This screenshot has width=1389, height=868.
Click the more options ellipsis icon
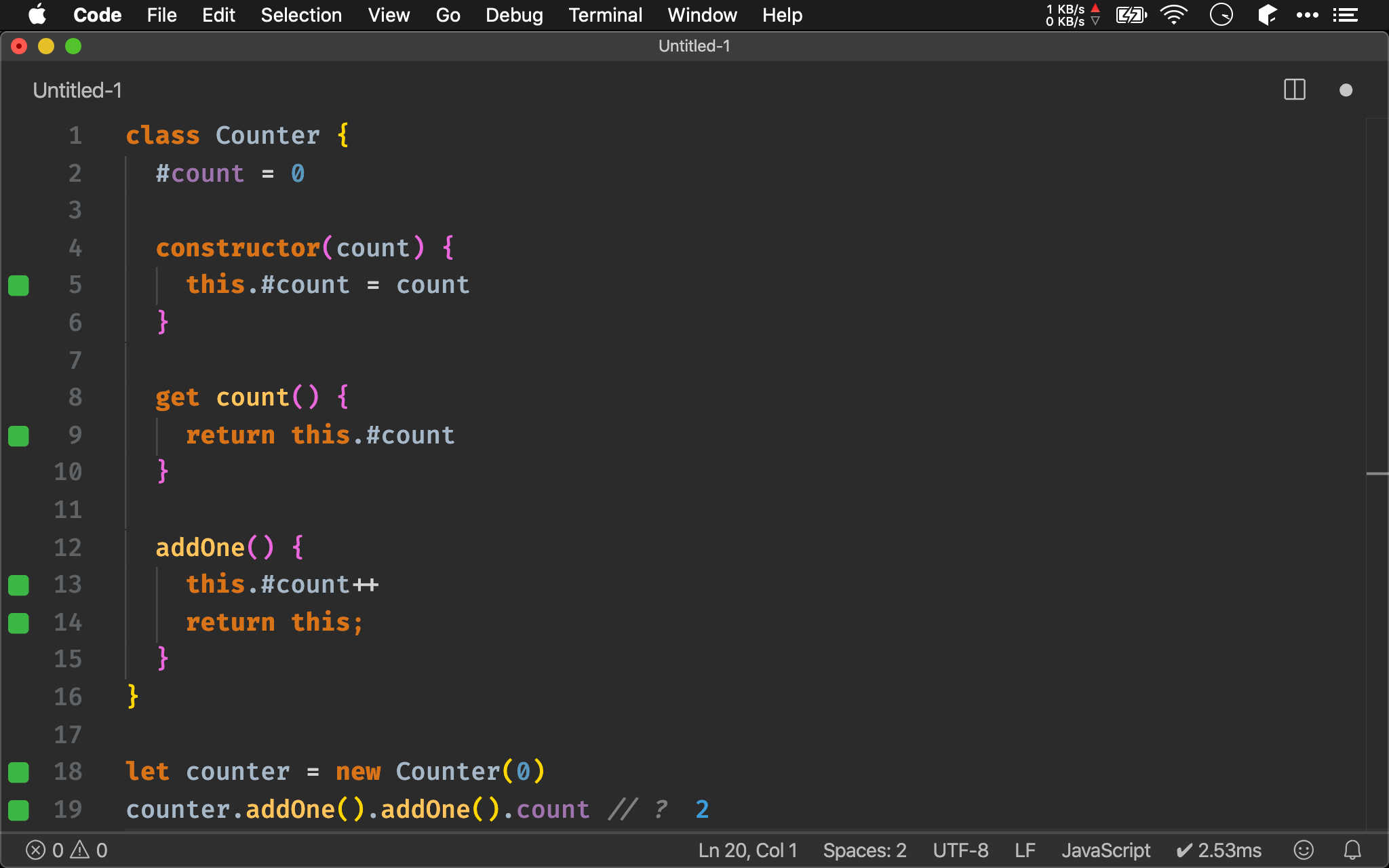(1307, 14)
